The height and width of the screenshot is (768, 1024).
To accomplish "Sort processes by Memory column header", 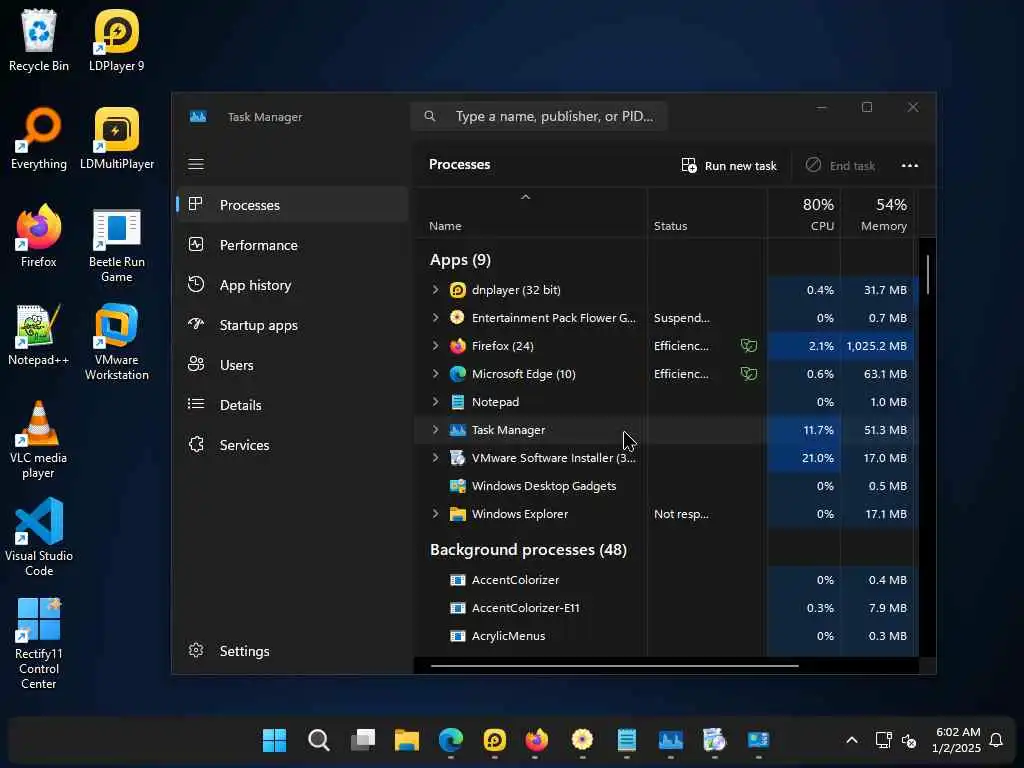I will point(877,214).
